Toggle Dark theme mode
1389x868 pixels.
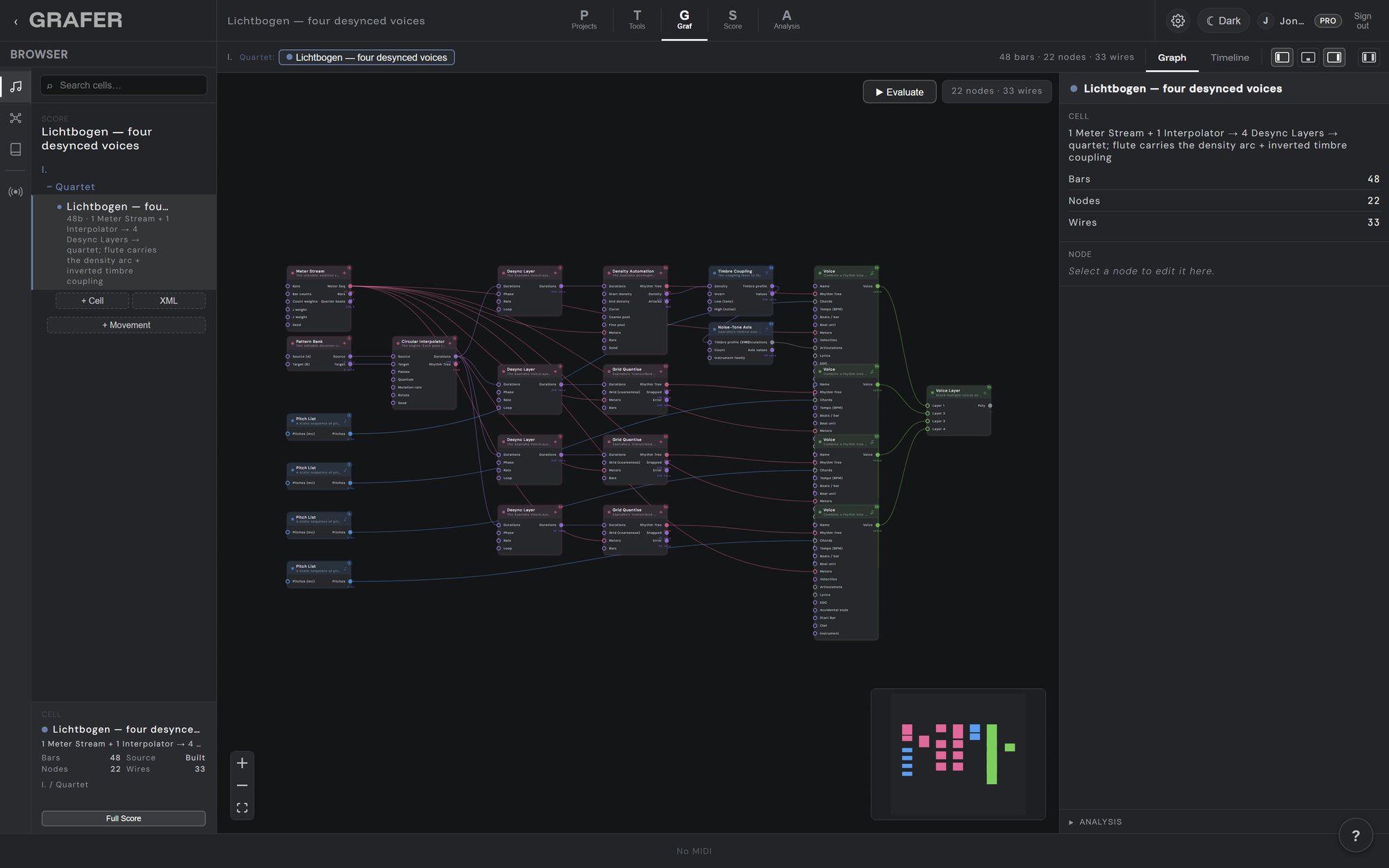pos(1224,21)
